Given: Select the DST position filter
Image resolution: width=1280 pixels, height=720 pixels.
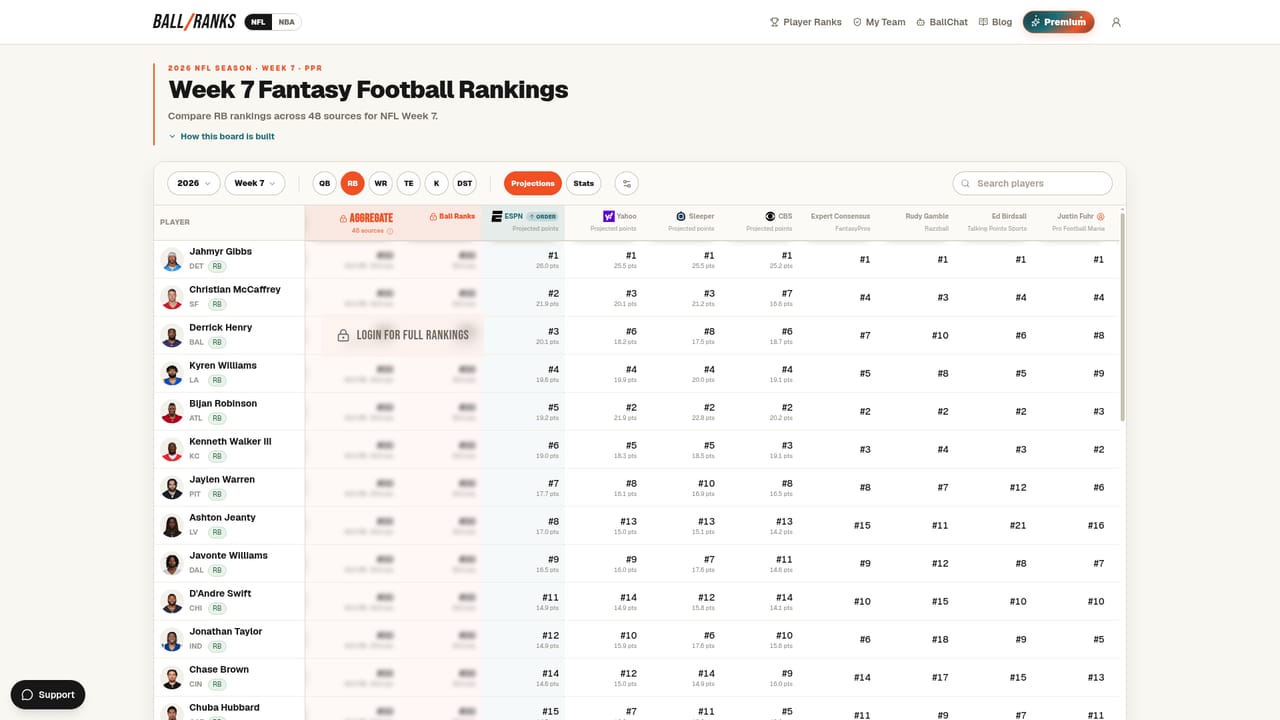Looking at the screenshot, I should click(464, 183).
